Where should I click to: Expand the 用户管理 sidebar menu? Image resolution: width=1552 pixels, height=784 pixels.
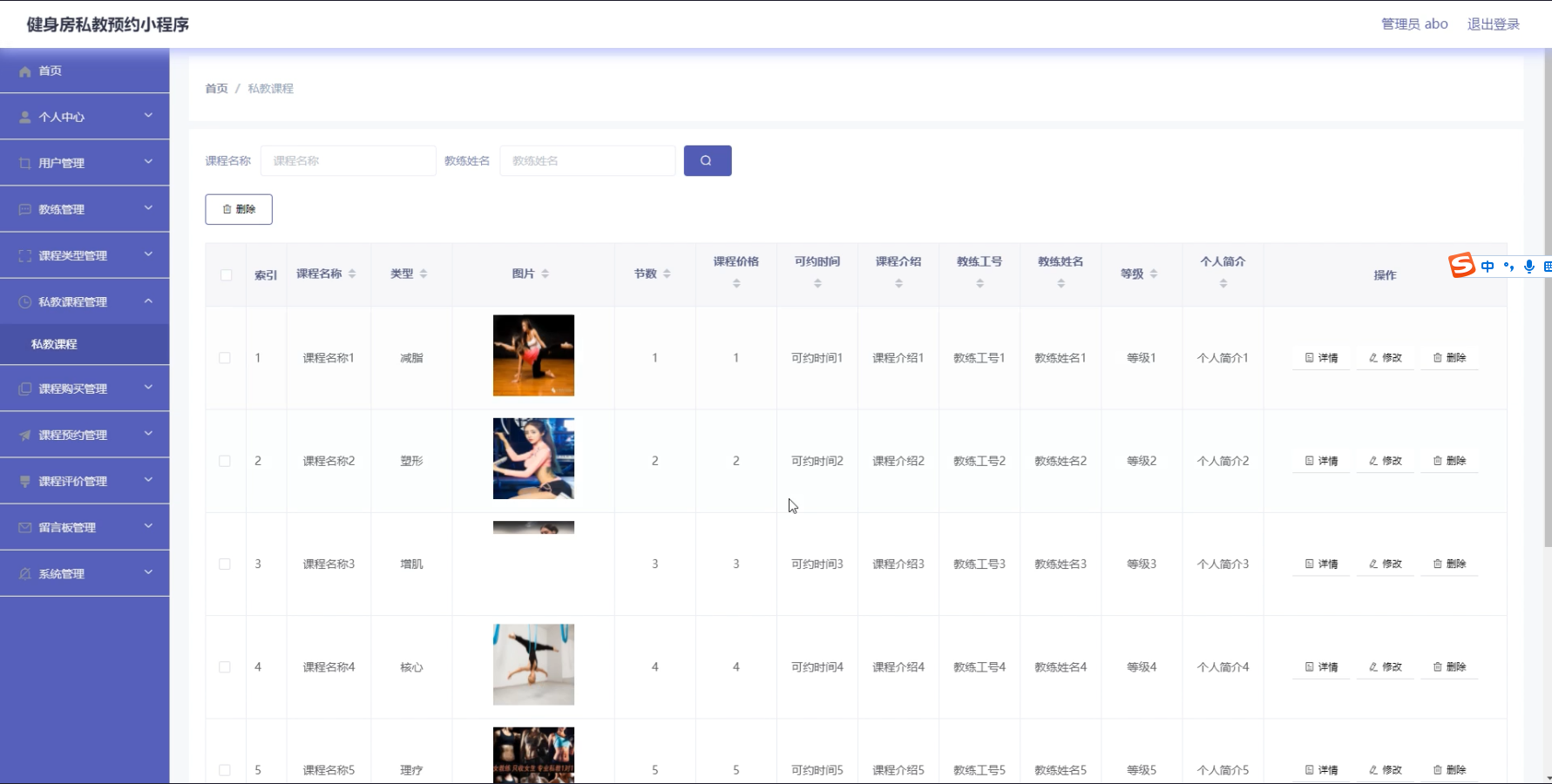[x=85, y=163]
